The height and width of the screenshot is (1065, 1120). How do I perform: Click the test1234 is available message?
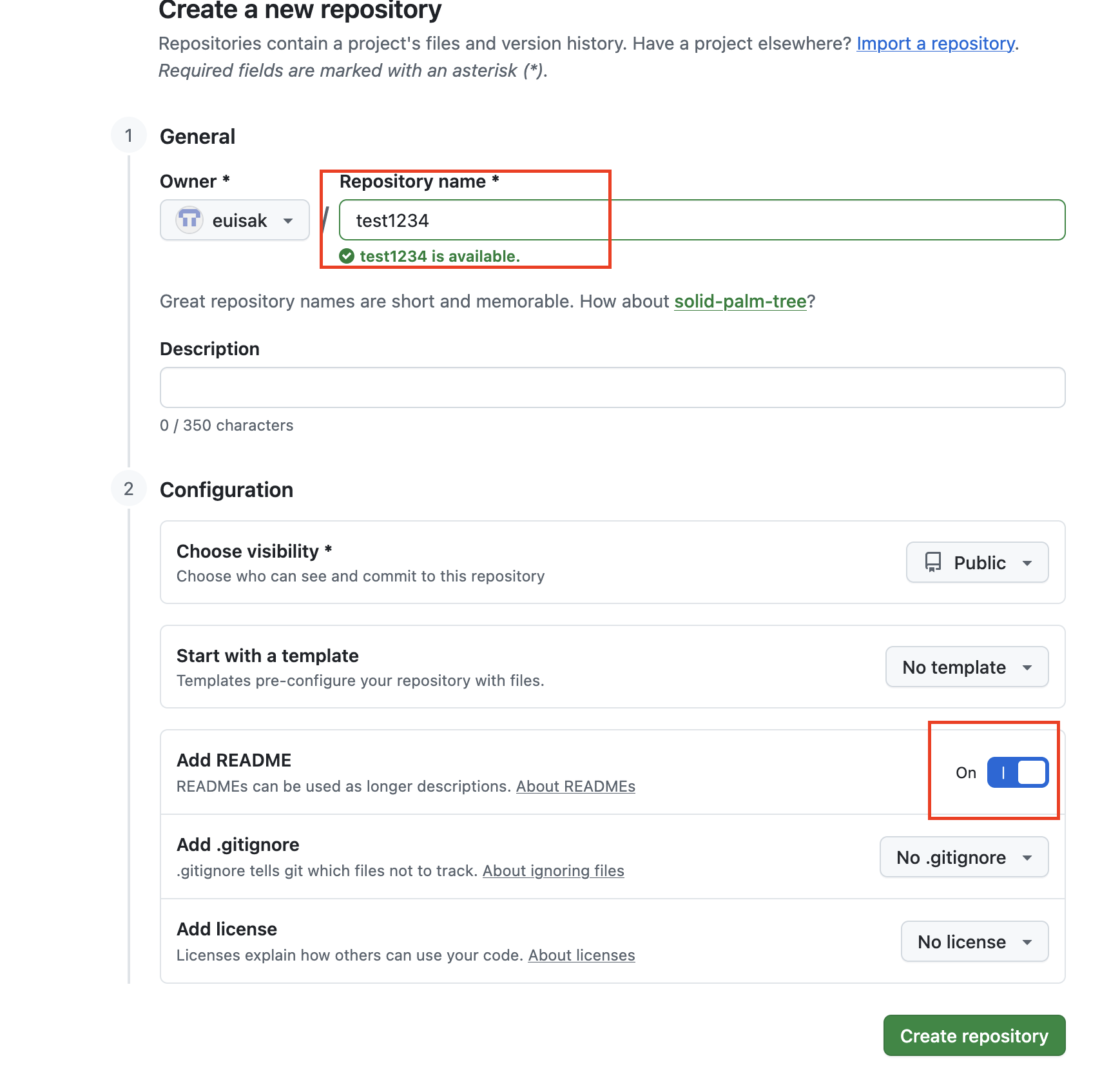point(439,257)
